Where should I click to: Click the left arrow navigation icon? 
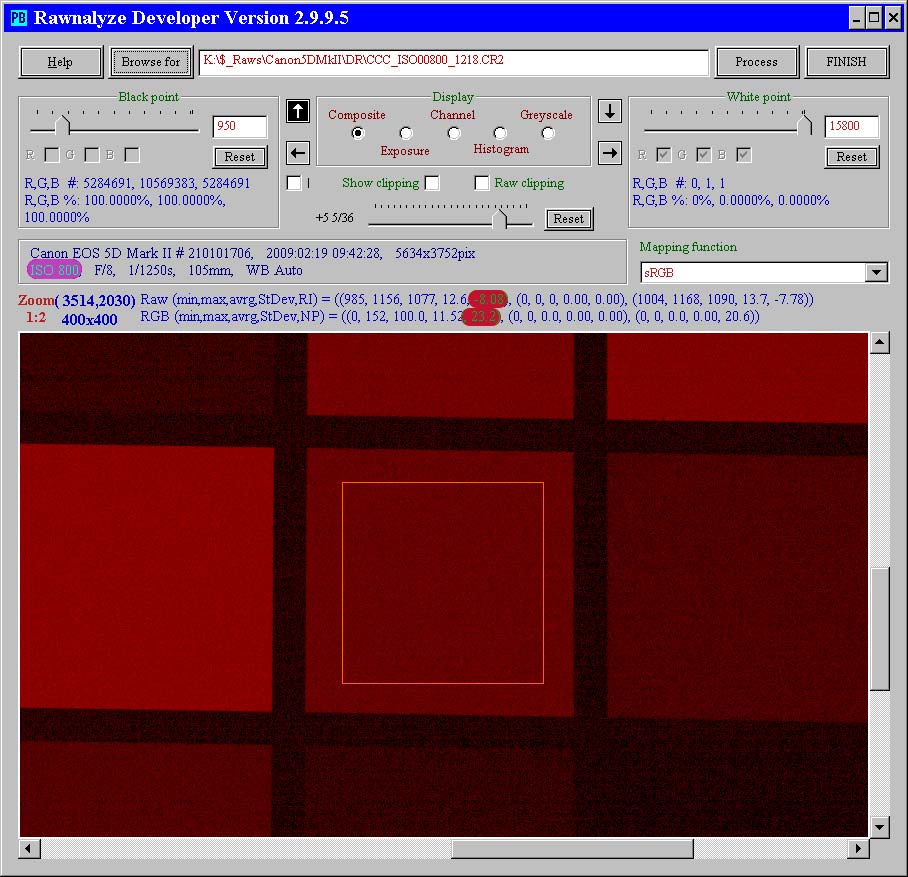click(297, 153)
